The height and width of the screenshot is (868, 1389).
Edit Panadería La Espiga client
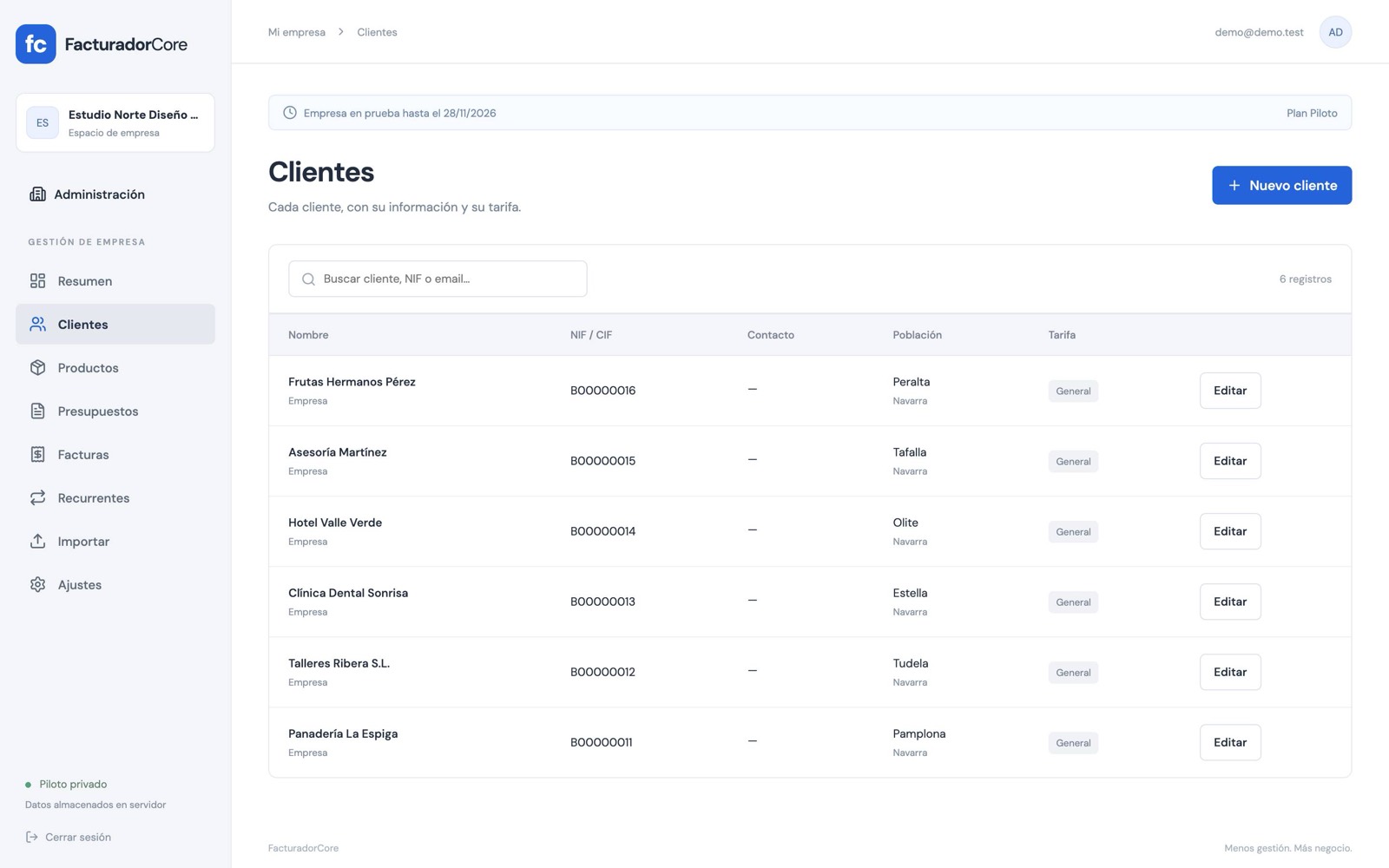[x=1229, y=742]
